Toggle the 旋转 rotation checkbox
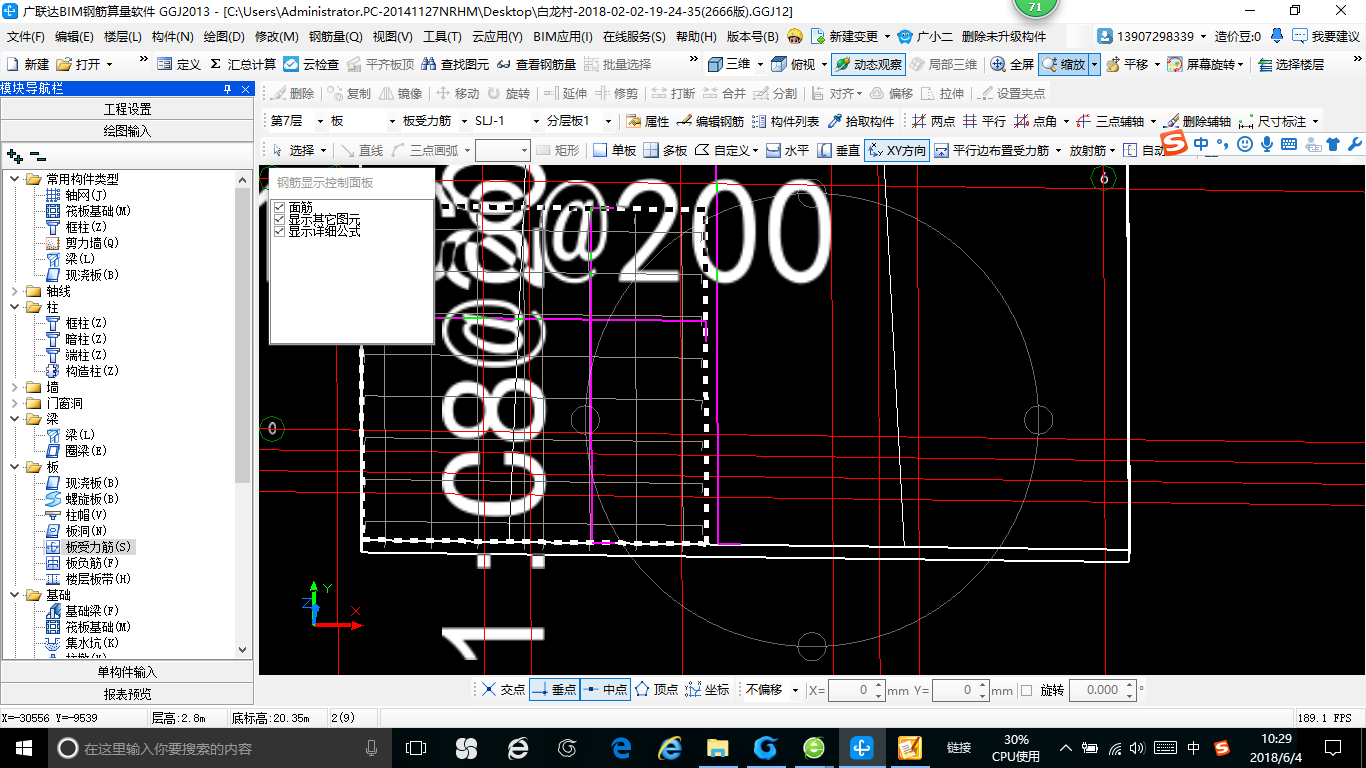This screenshot has width=1366, height=768. 1026,690
